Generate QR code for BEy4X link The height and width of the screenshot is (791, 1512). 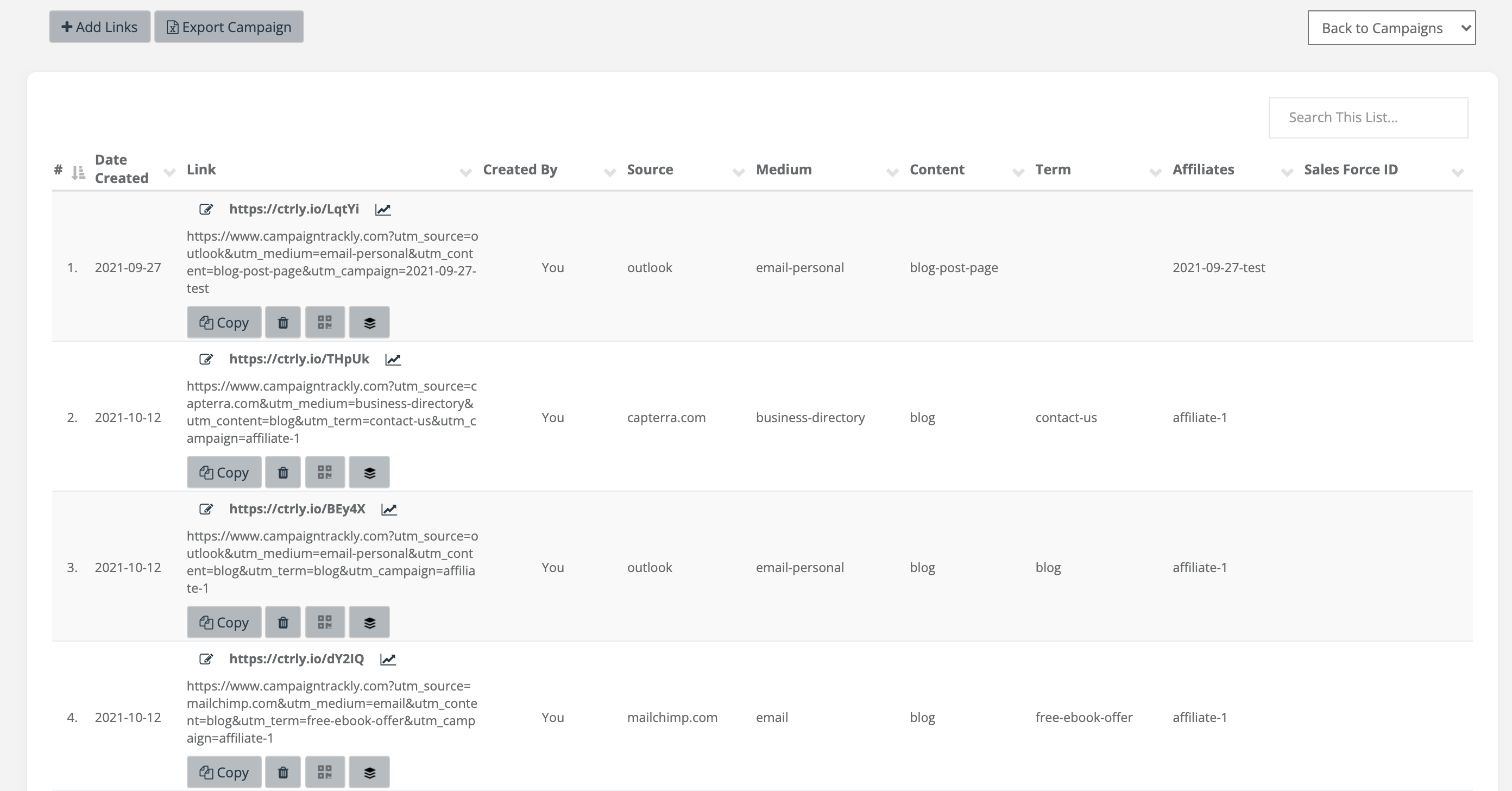[325, 622]
